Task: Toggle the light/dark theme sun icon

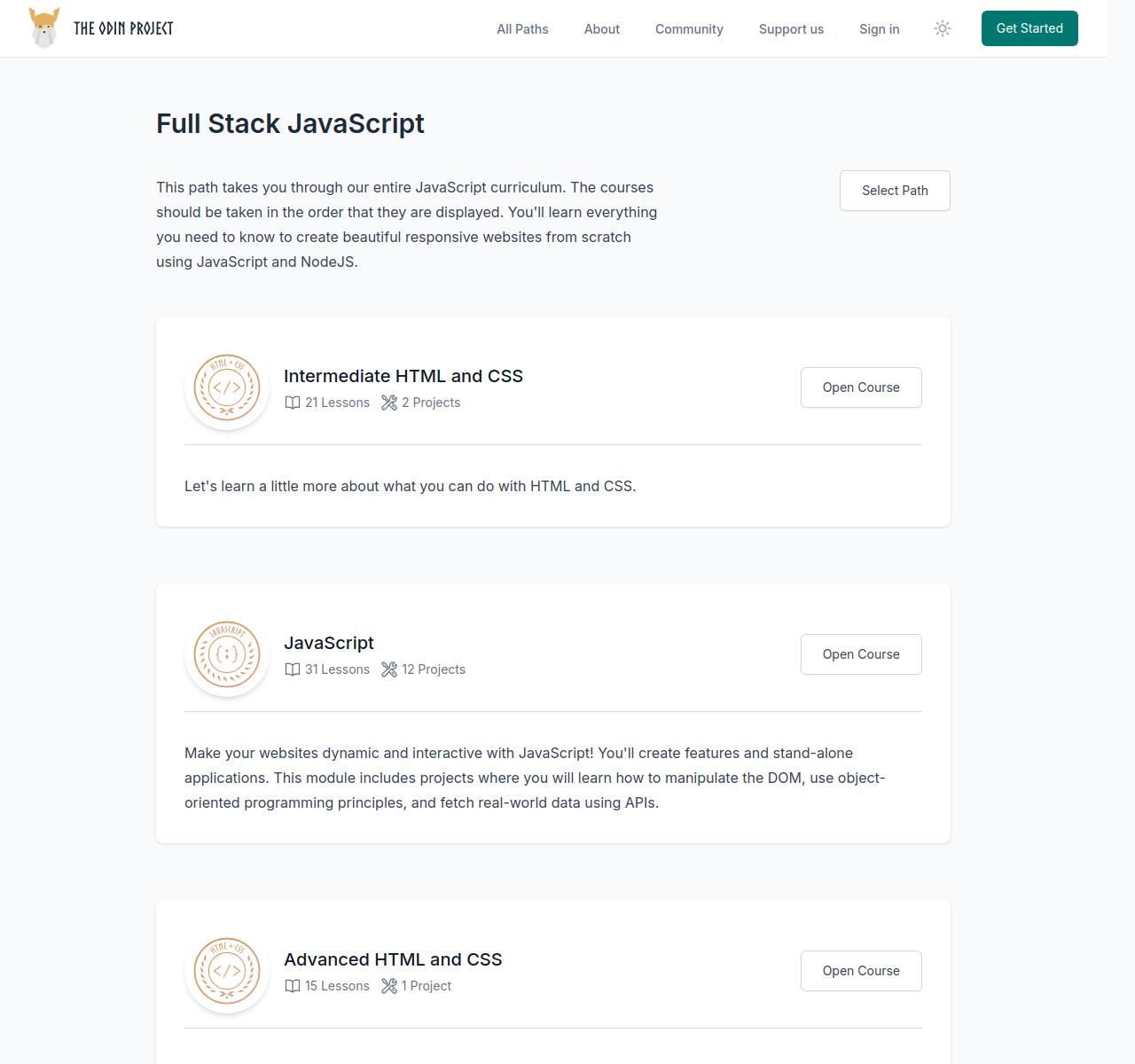Action: click(943, 28)
